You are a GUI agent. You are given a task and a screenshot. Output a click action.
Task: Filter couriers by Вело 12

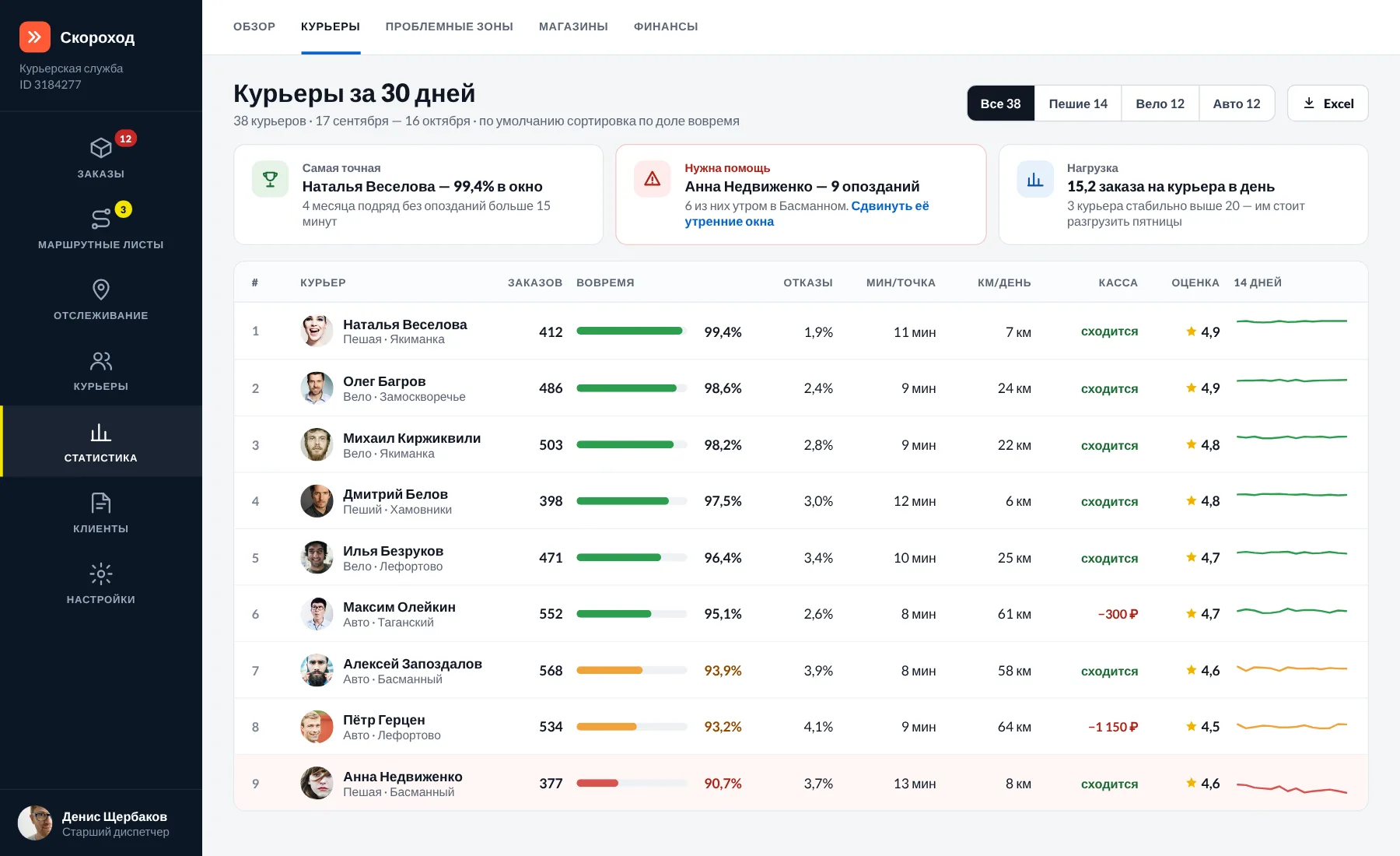(x=1160, y=103)
